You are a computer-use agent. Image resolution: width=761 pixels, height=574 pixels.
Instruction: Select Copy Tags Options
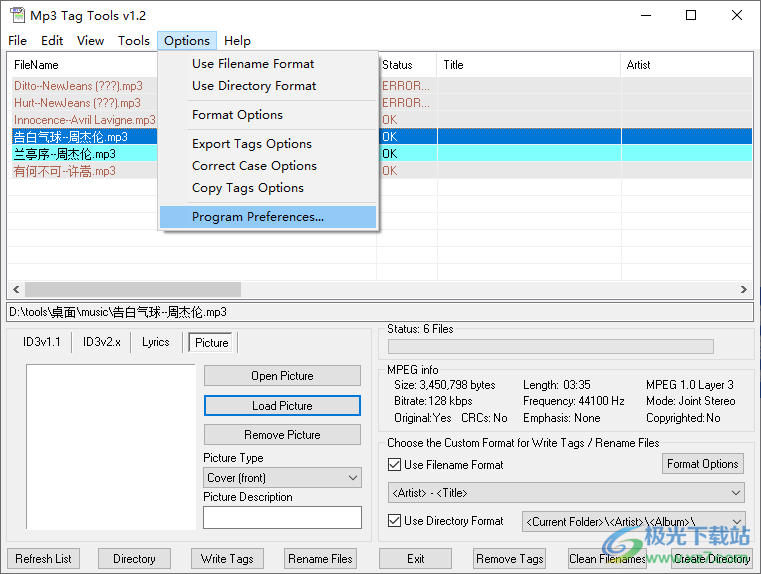point(268,188)
